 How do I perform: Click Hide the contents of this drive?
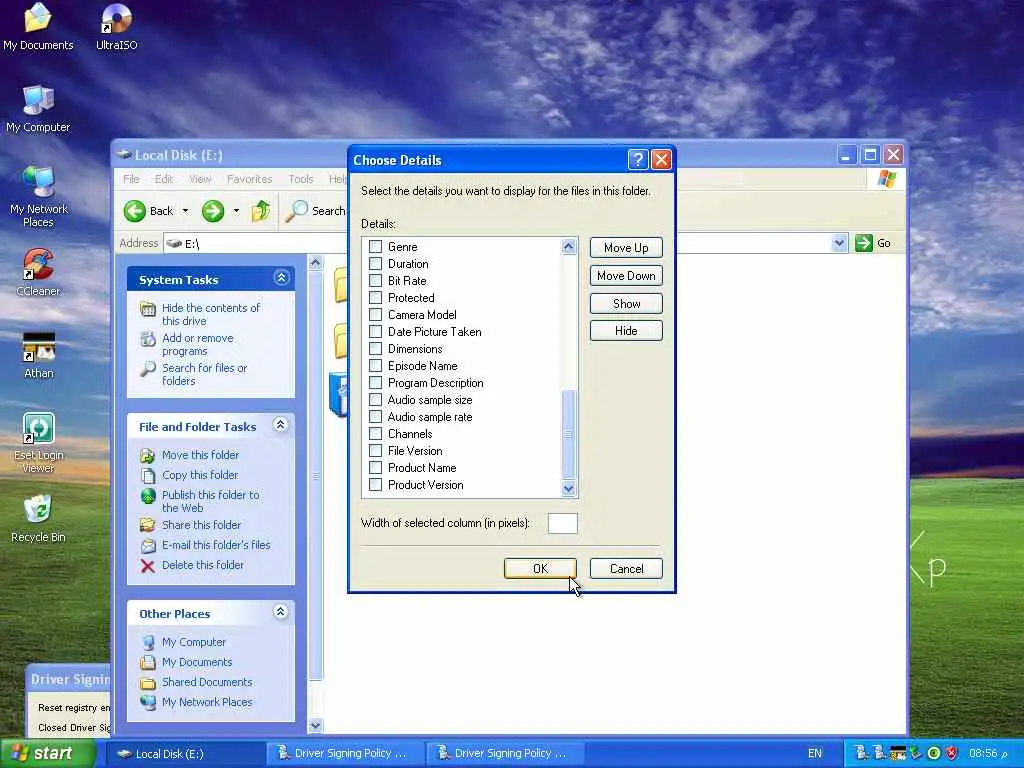pos(211,314)
